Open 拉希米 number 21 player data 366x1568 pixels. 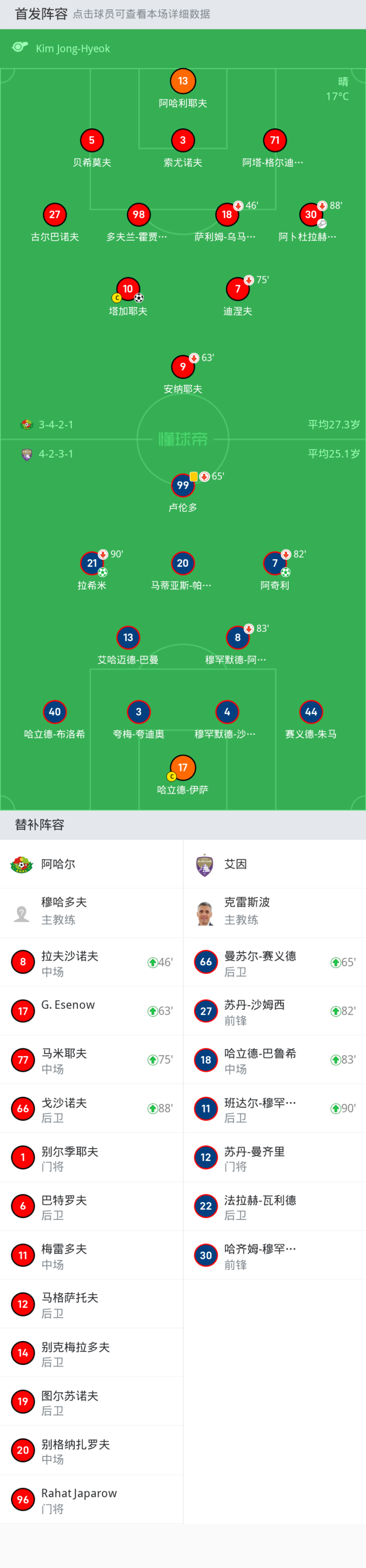click(x=92, y=563)
